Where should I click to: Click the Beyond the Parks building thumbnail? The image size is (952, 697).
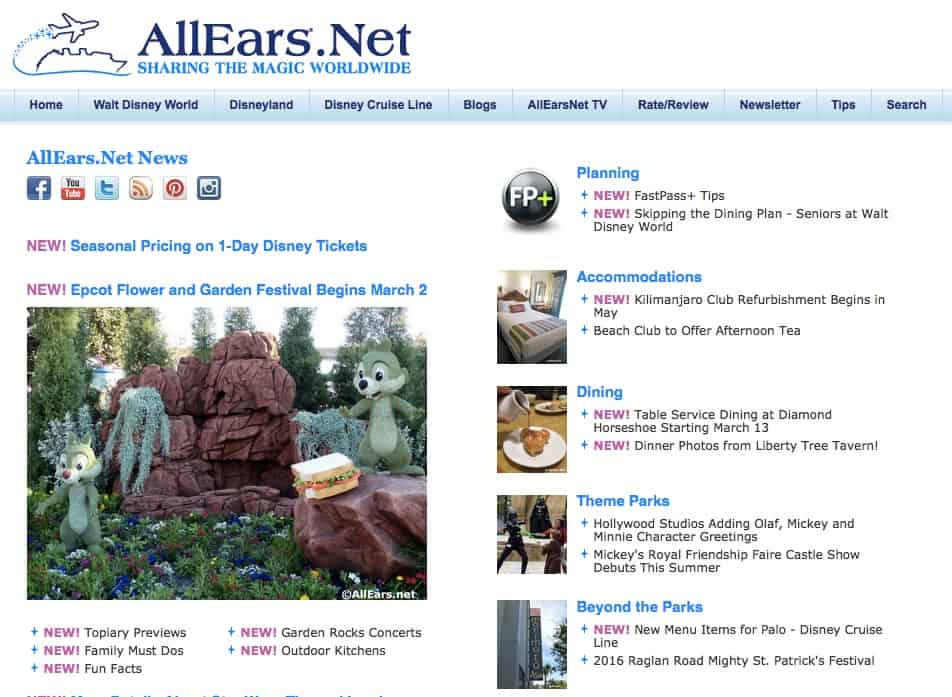coord(532,644)
